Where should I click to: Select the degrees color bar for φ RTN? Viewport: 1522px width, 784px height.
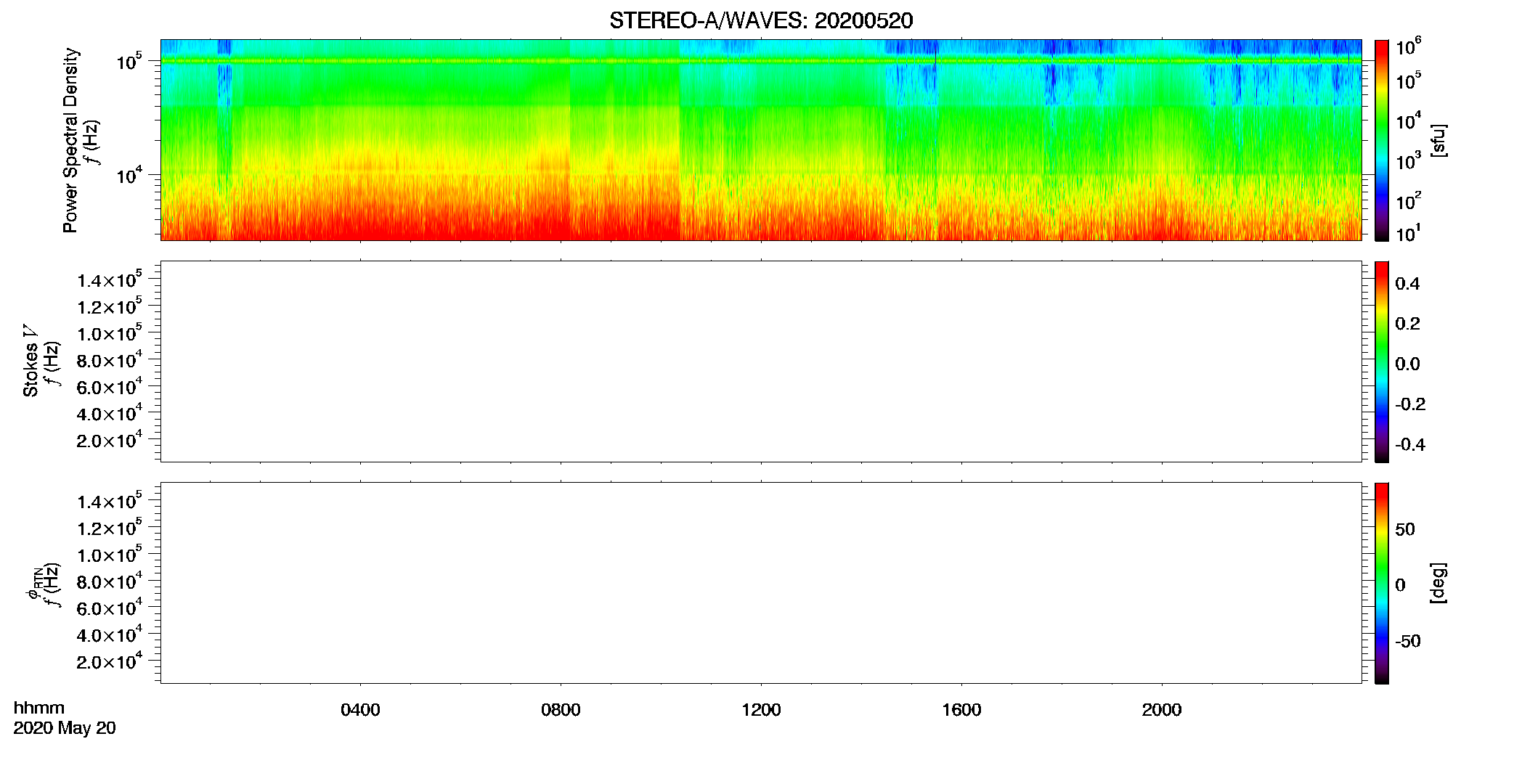1382,583
